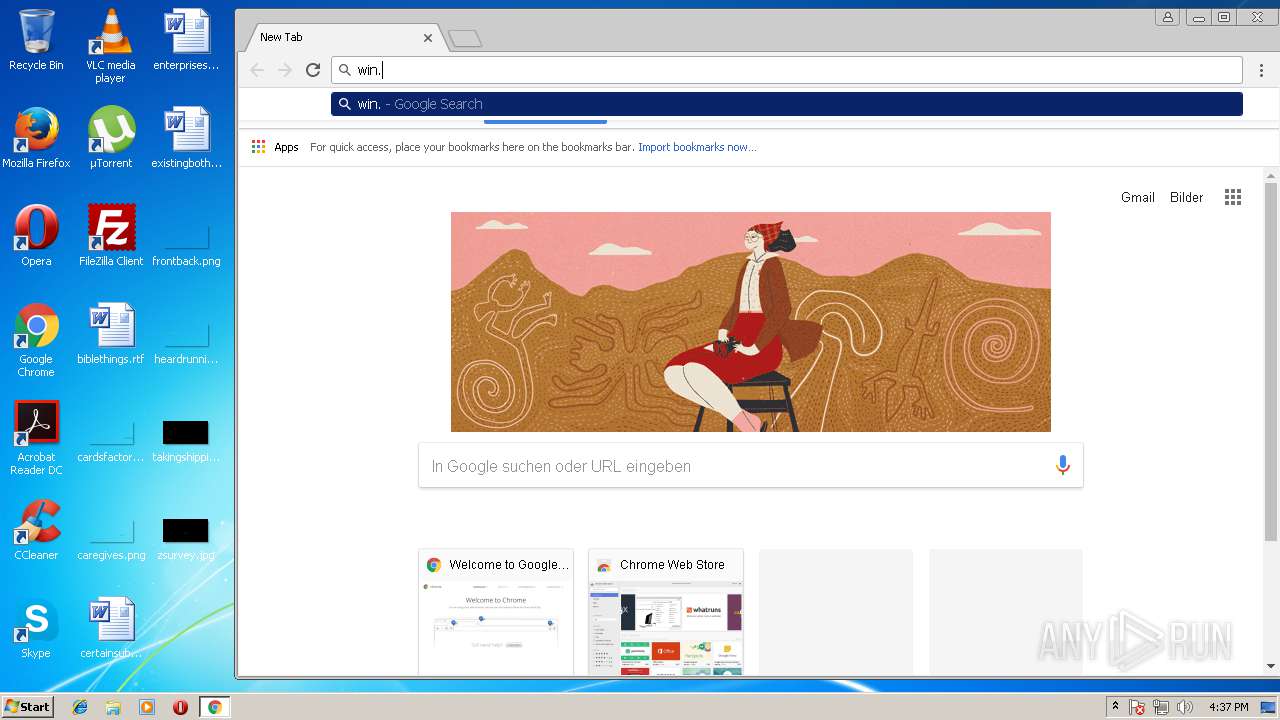Open Mozilla Firefox desktop shortcut
Image resolution: width=1280 pixels, height=720 pixels.
36,138
